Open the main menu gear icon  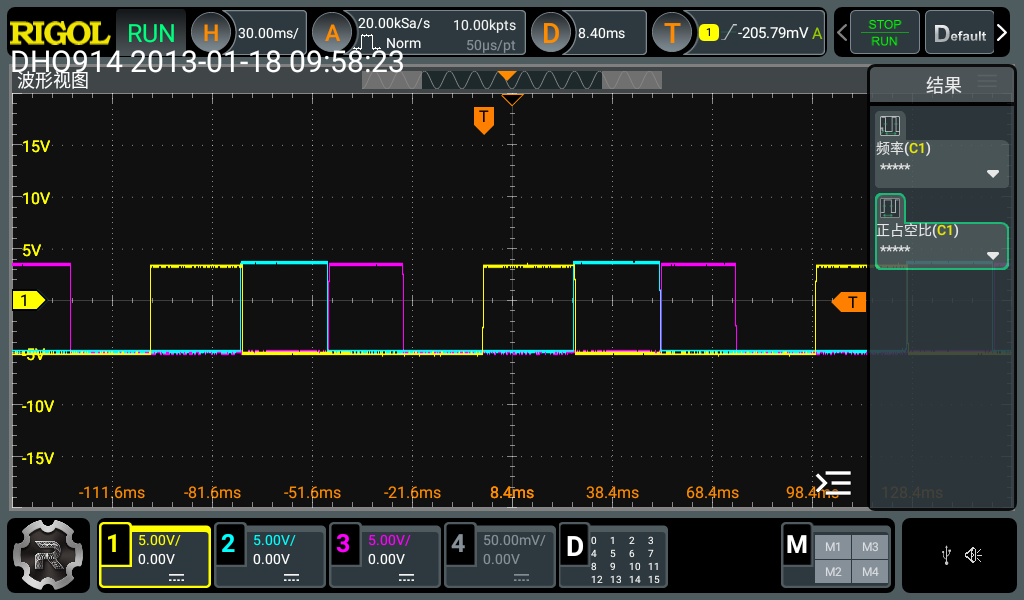pyautogui.click(x=47, y=555)
